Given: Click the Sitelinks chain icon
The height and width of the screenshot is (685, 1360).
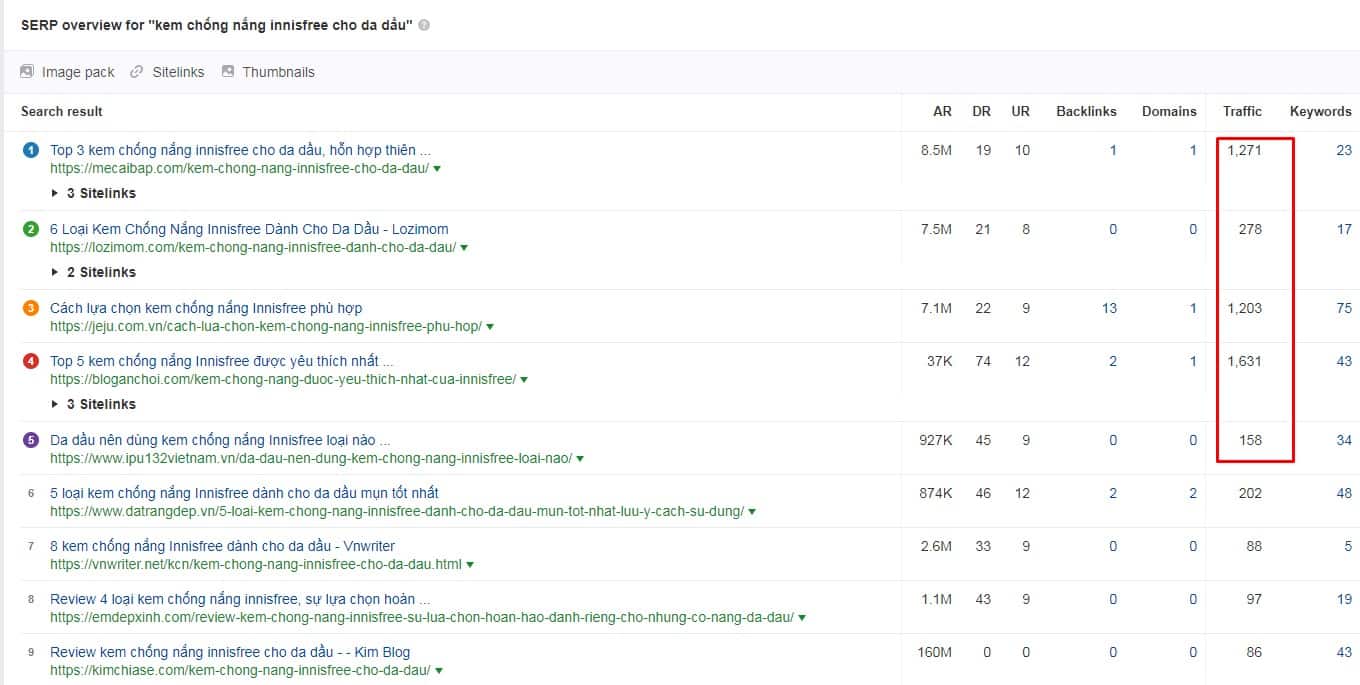Looking at the screenshot, I should pos(137,72).
